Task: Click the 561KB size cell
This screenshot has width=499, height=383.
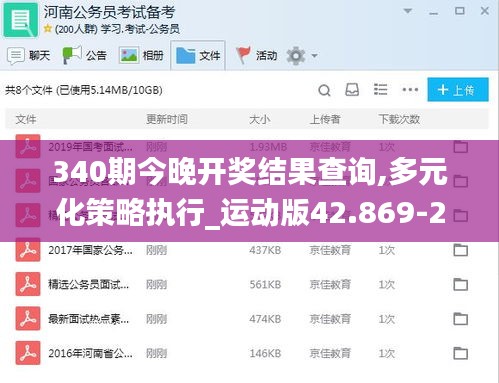Action: click(265, 284)
